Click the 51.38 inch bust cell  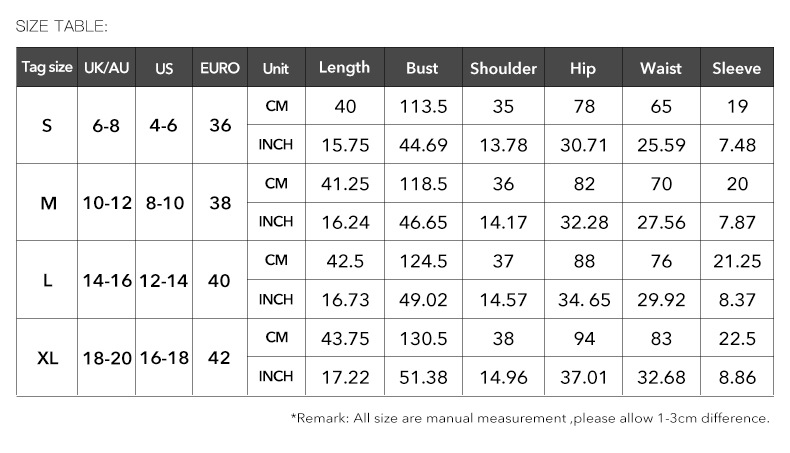(x=422, y=377)
